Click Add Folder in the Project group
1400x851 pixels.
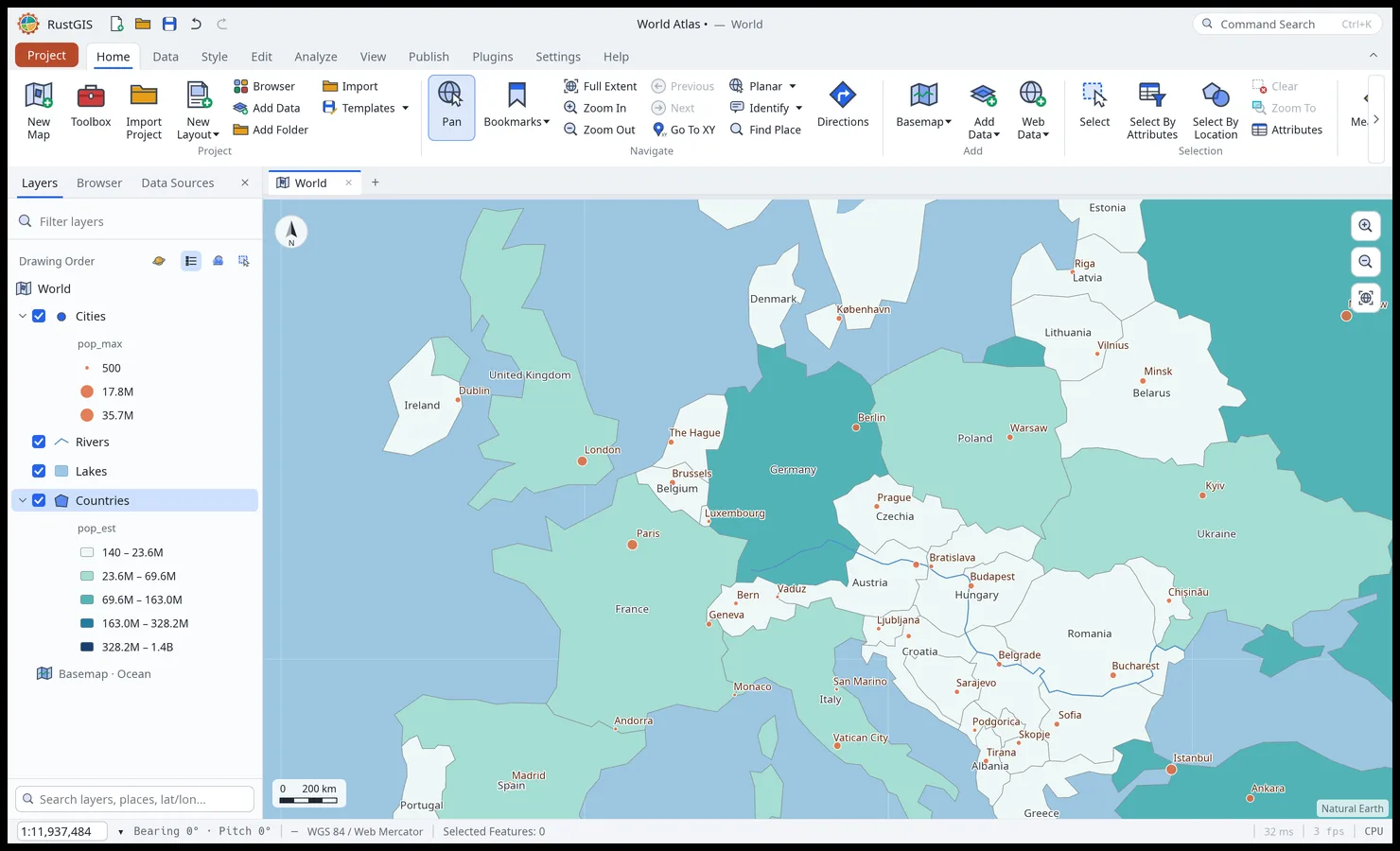coord(271,130)
